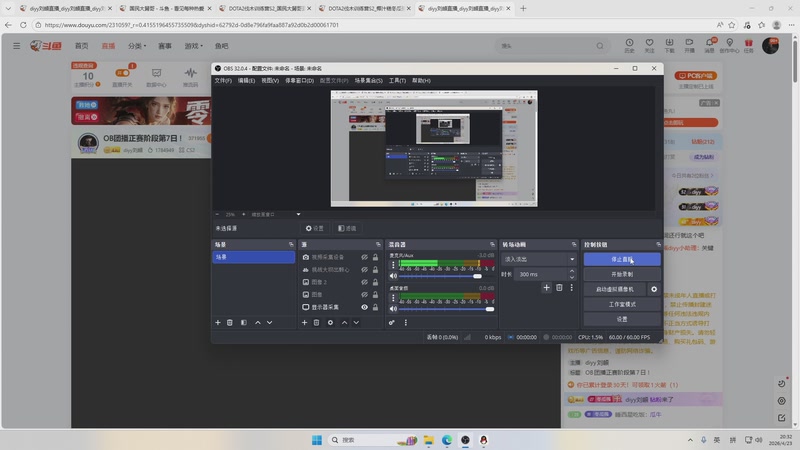Hide the 显示器采集 source
The height and width of the screenshot is (450, 800).
pyautogui.click(x=364, y=307)
